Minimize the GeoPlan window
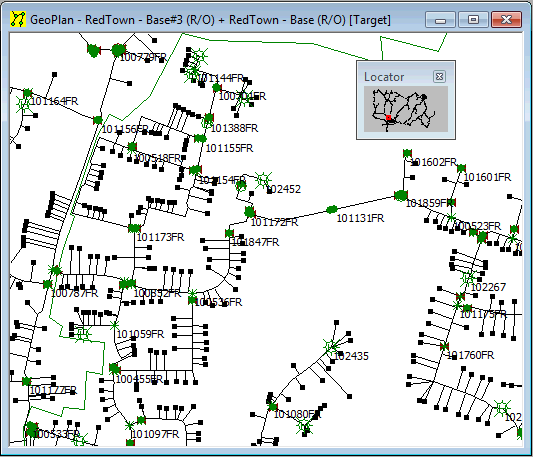 click(440, 19)
